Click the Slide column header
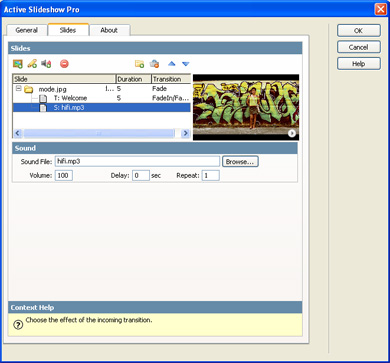 tap(64, 79)
